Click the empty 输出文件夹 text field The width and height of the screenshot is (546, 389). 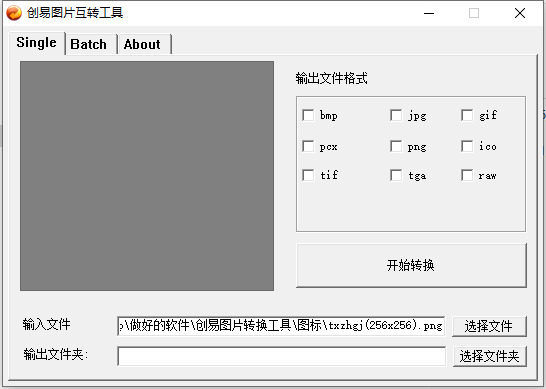(x=281, y=356)
